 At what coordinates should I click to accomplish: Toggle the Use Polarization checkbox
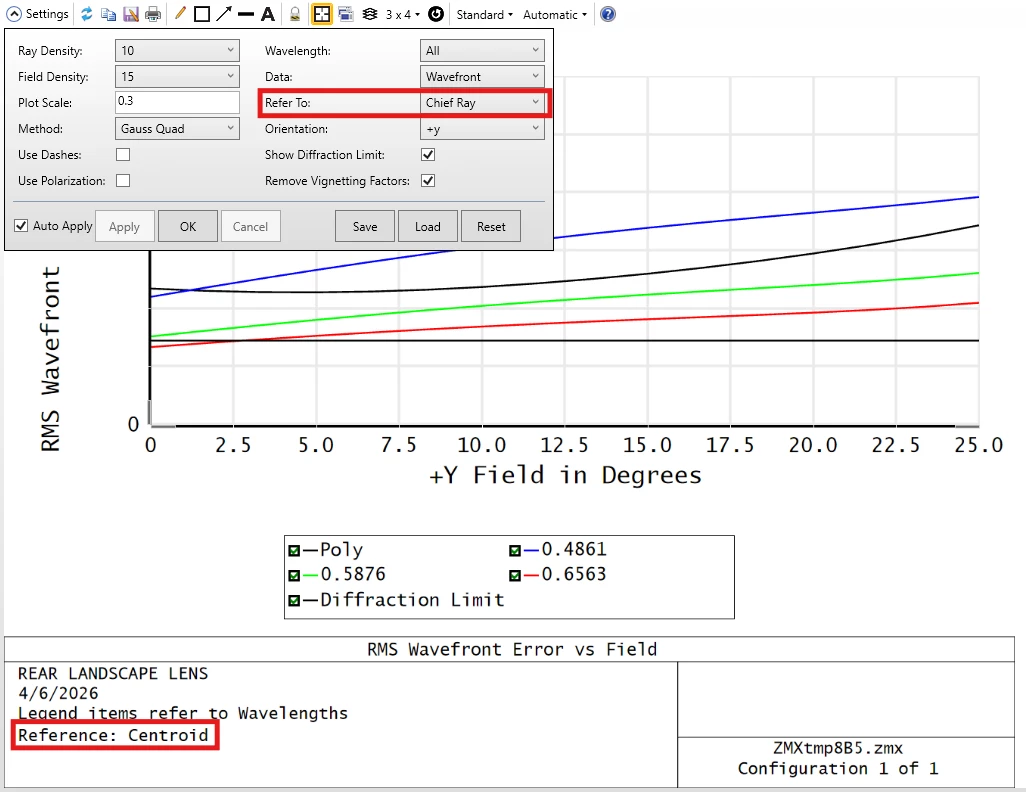click(123, 181)
